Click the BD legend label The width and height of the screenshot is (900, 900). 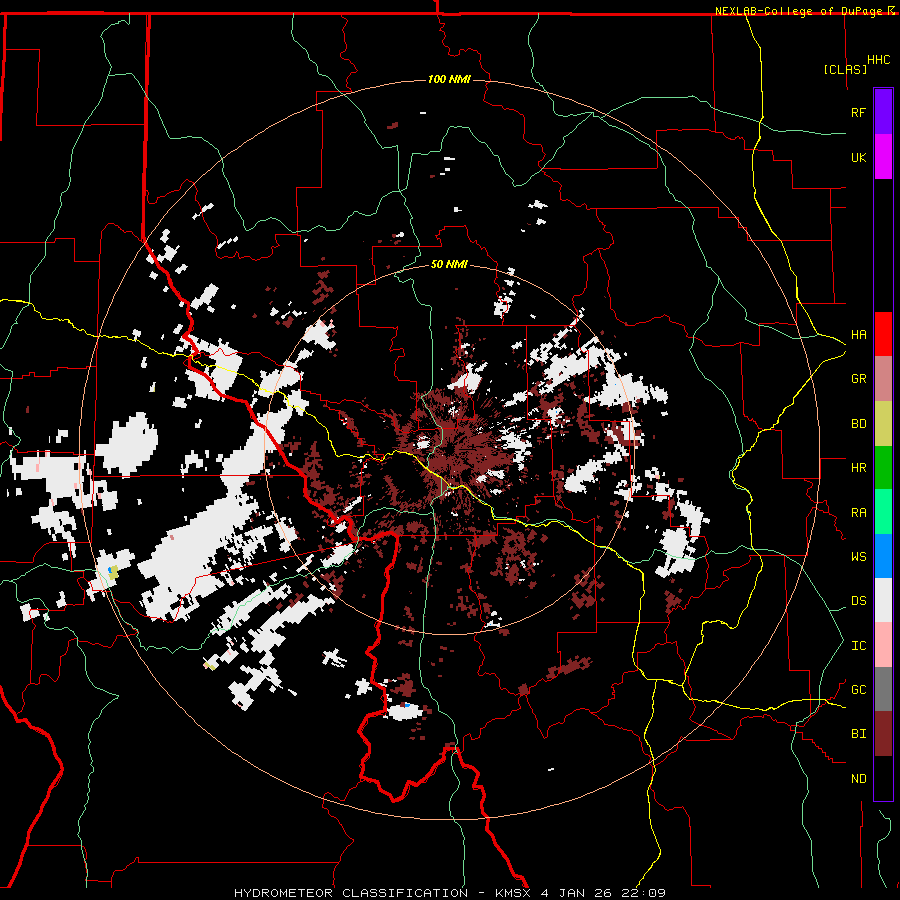858,424
